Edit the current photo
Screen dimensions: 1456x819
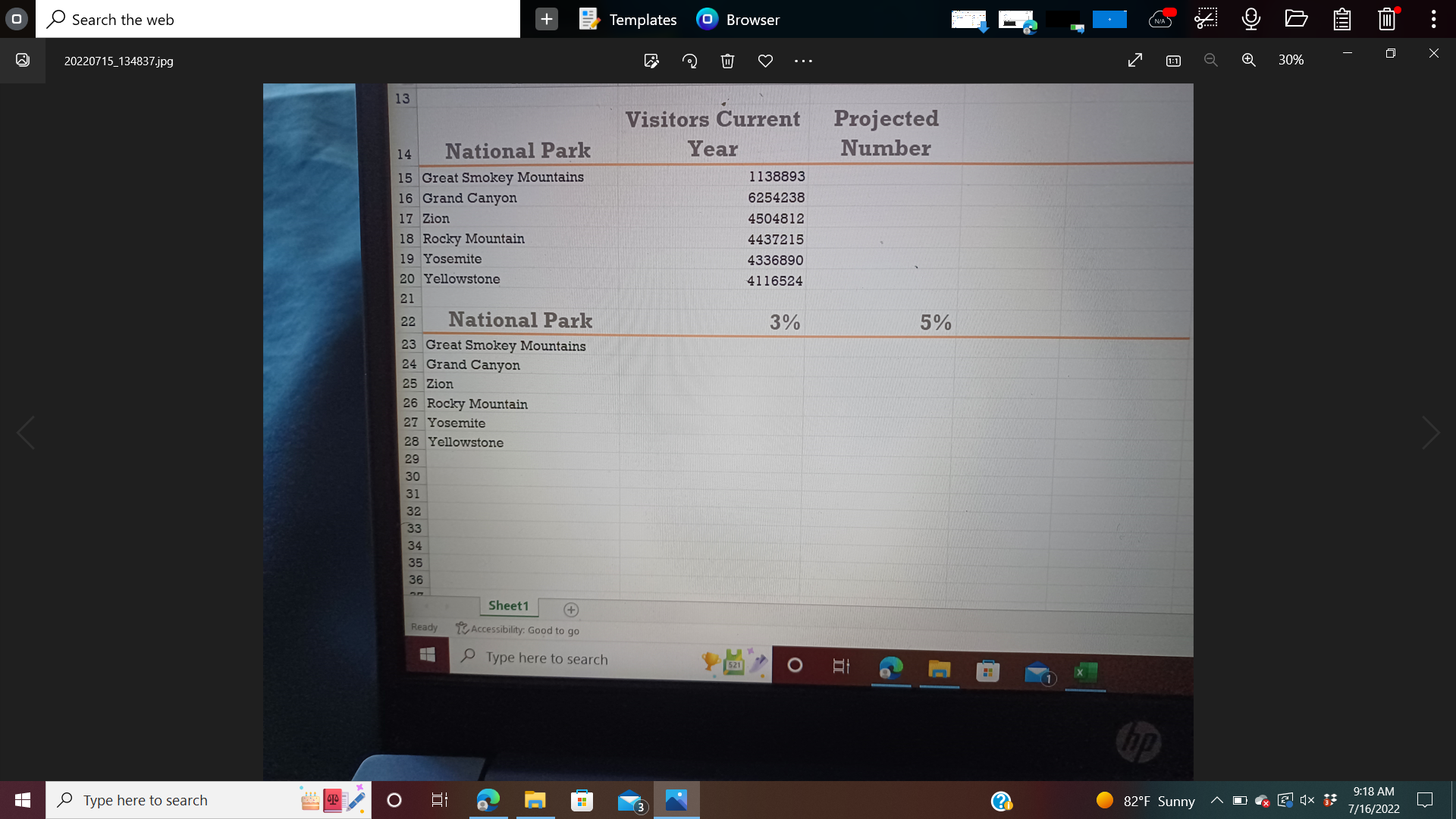coord(651,61)
